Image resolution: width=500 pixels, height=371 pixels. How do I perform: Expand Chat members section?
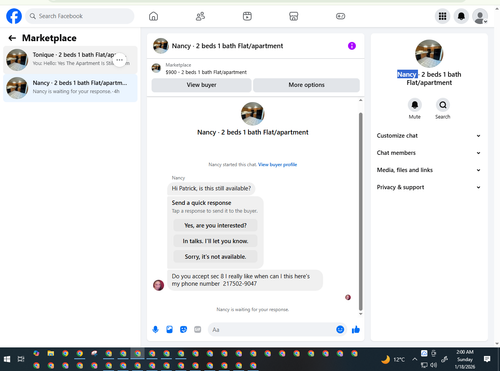pyautogui.click(x=429, y=153)
